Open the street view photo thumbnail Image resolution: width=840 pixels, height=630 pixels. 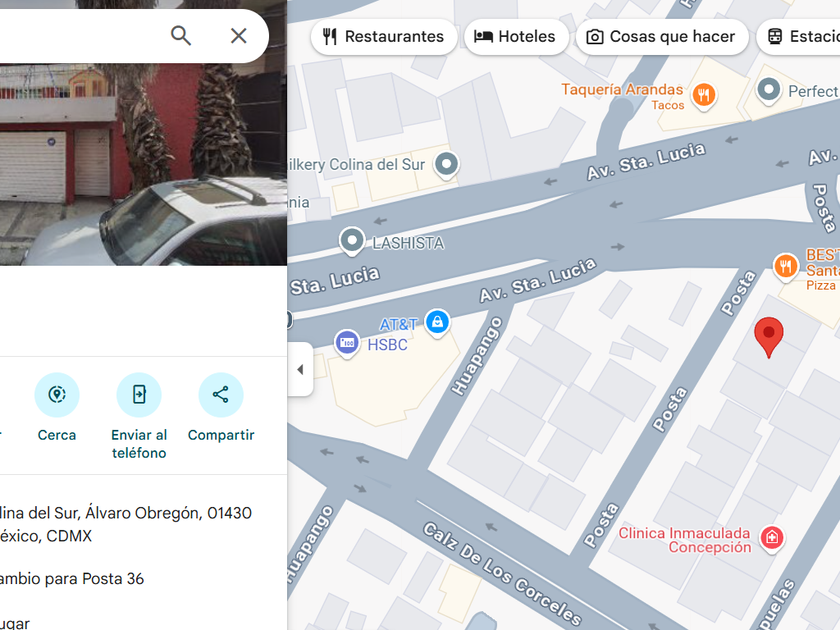click(x=144, y=164)
